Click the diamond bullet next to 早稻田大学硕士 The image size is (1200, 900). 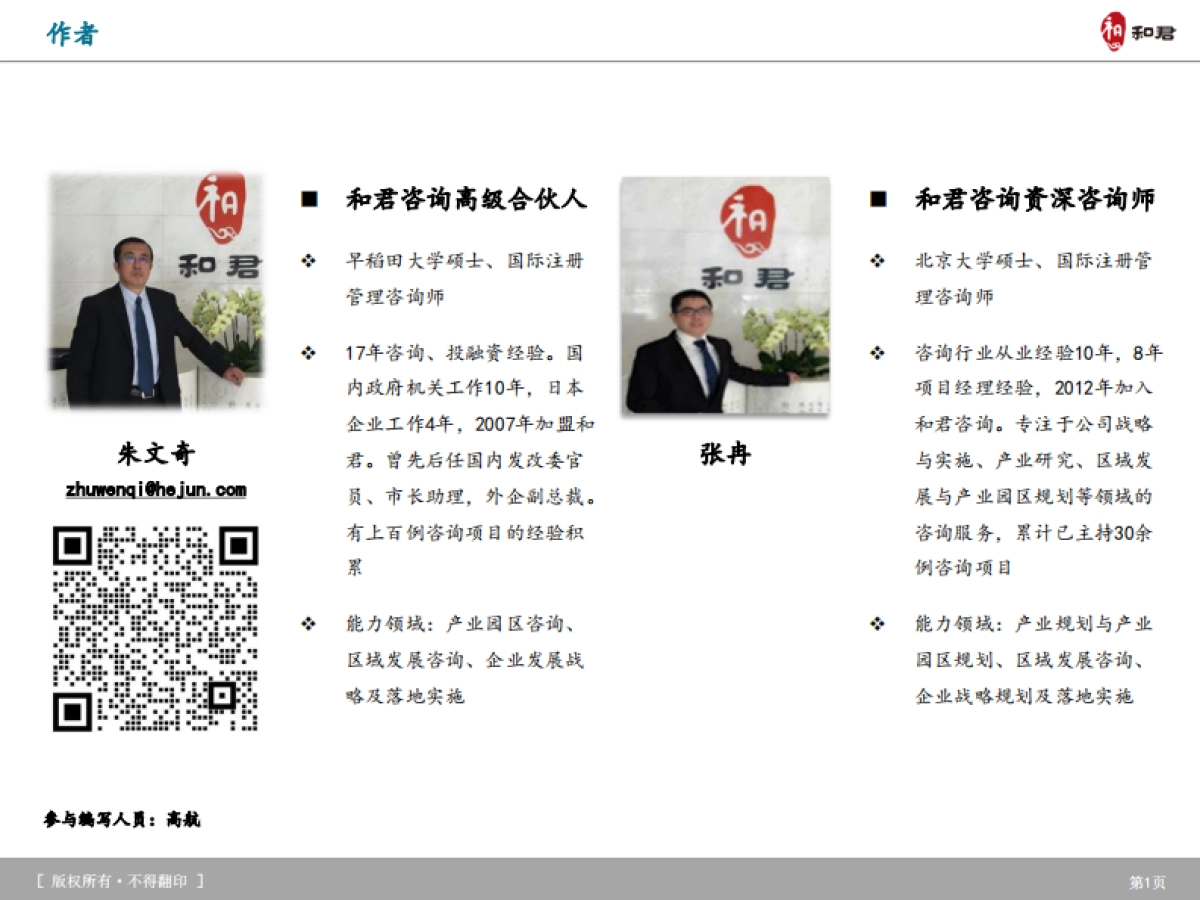point(308,261)
